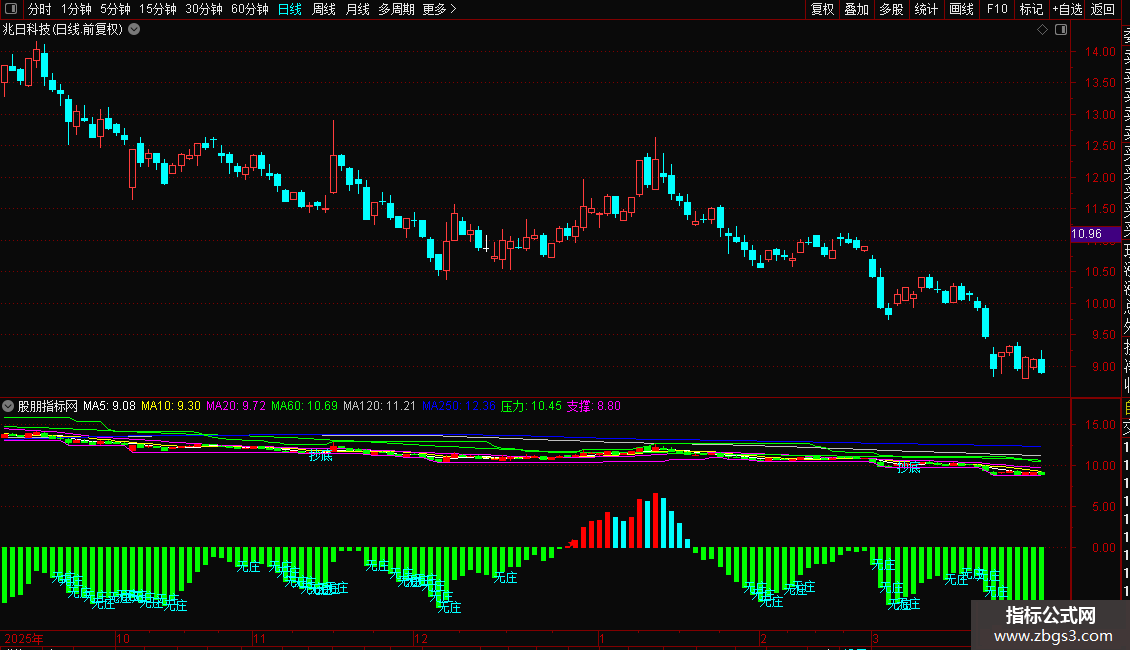
Task: Expand the 更多 periods menu
Action: (440, 9)
